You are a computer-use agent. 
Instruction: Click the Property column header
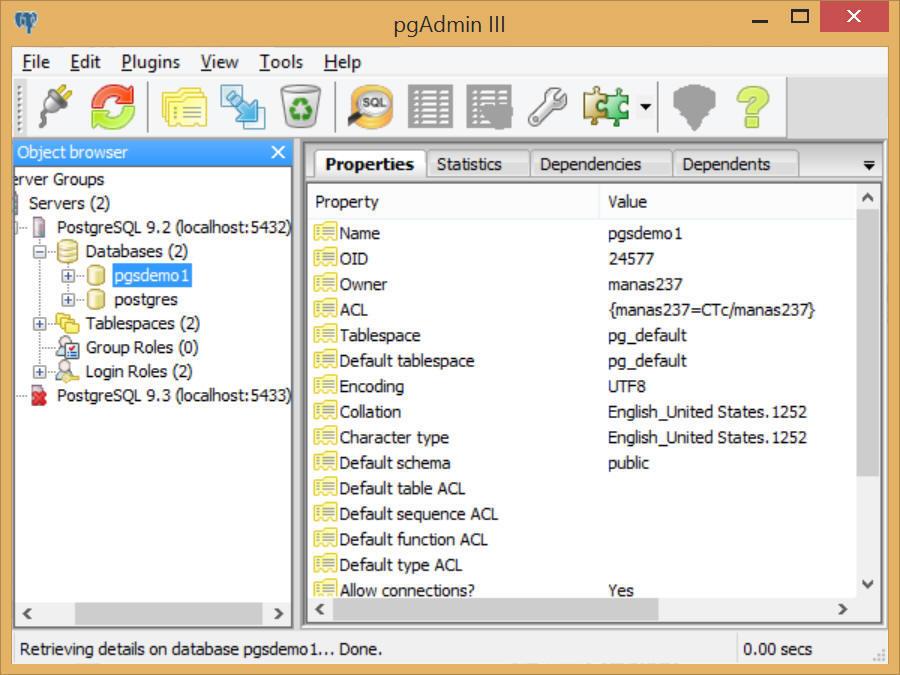coord(455,202)
